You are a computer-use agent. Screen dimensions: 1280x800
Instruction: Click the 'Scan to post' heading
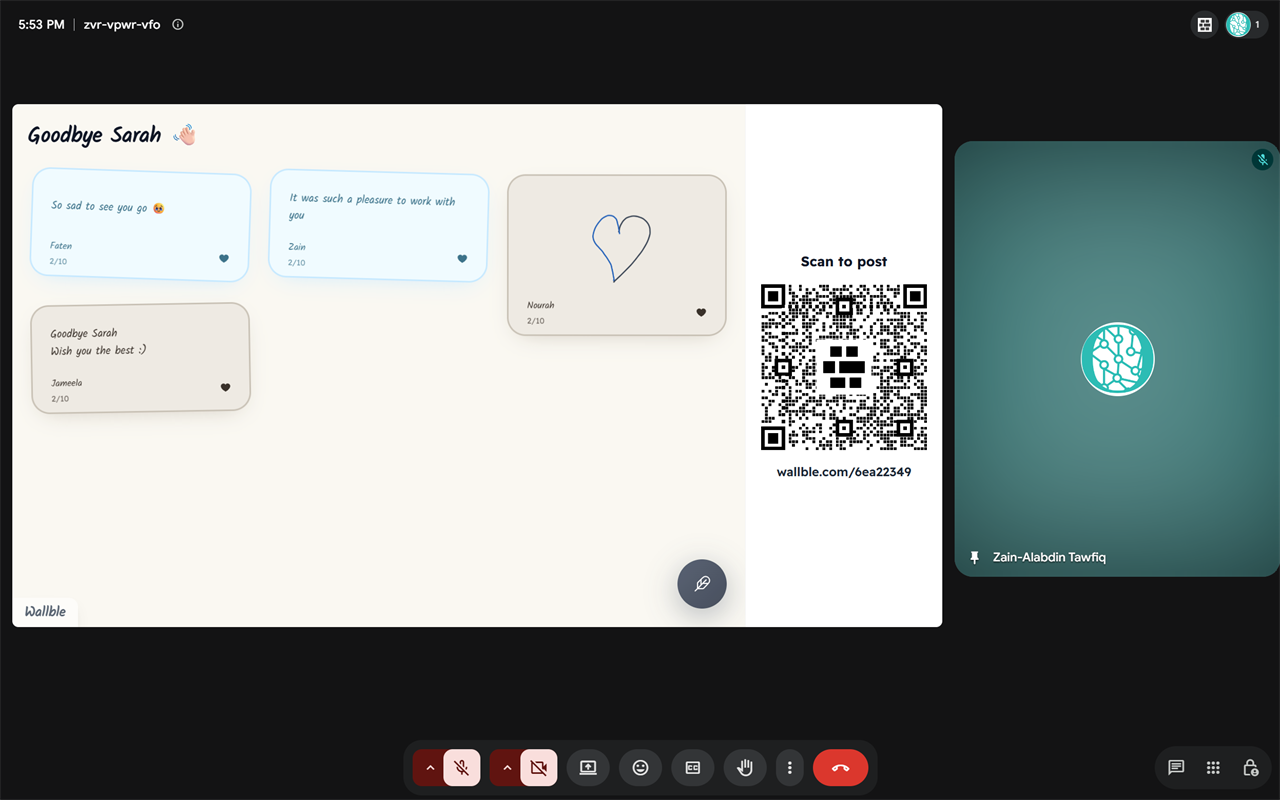coord(844,262)
